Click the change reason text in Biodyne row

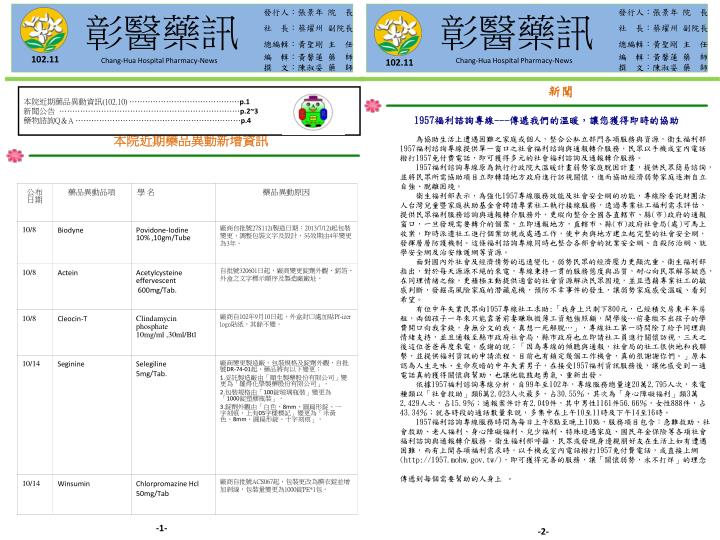point(286,235)
